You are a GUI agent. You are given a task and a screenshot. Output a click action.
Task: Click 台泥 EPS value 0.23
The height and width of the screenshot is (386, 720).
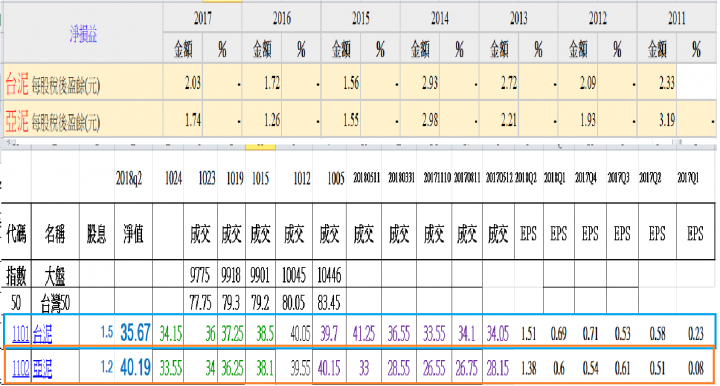(x=696, y=334)
